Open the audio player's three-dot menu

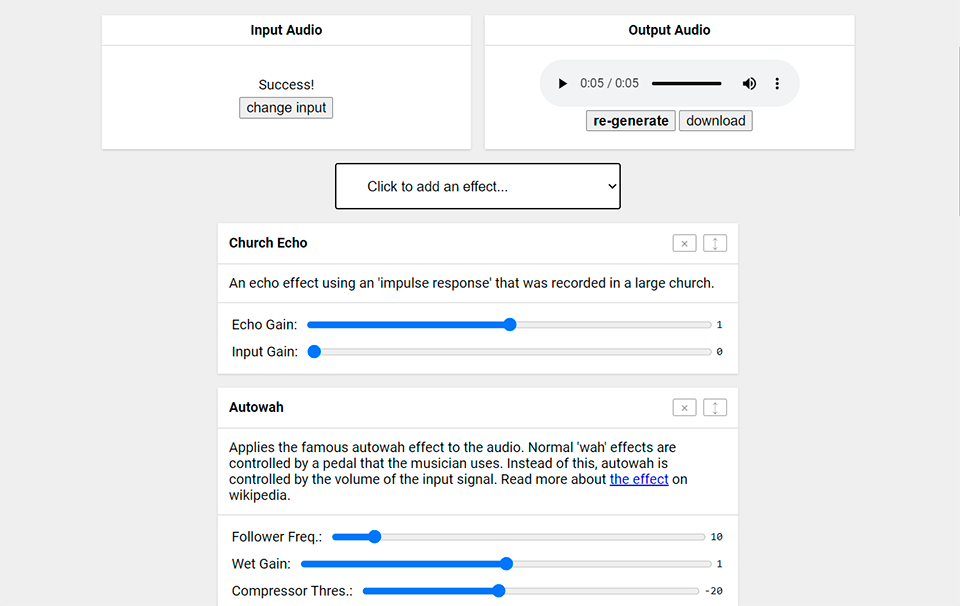777,84
